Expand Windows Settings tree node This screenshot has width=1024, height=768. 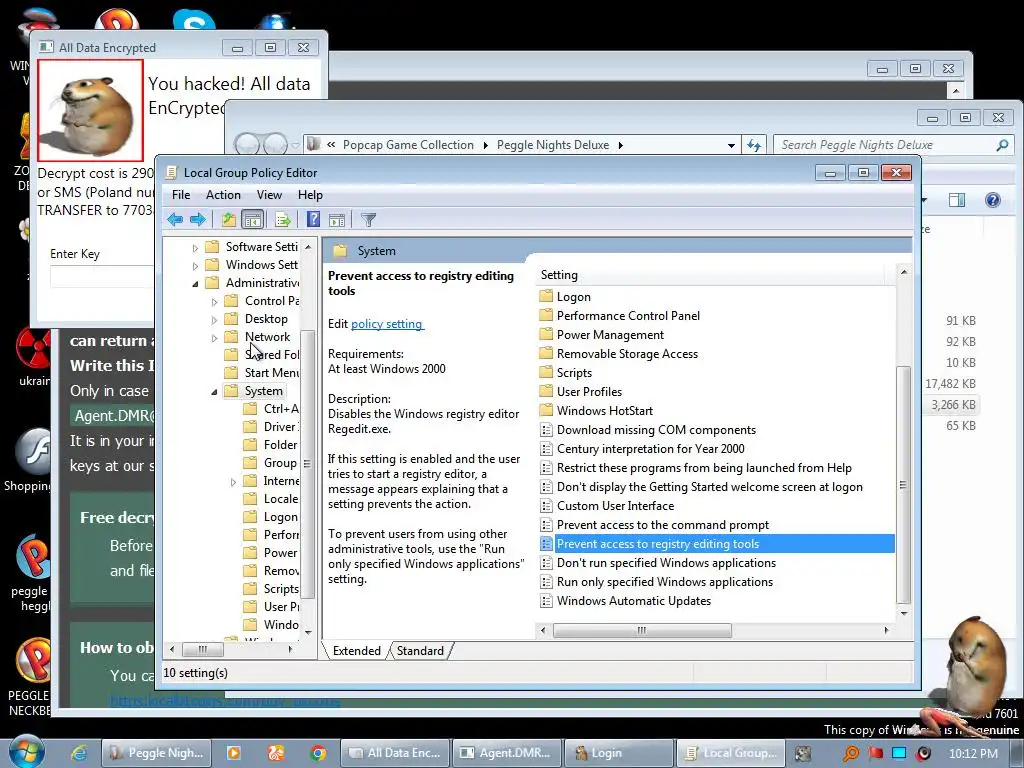[195, 266]
